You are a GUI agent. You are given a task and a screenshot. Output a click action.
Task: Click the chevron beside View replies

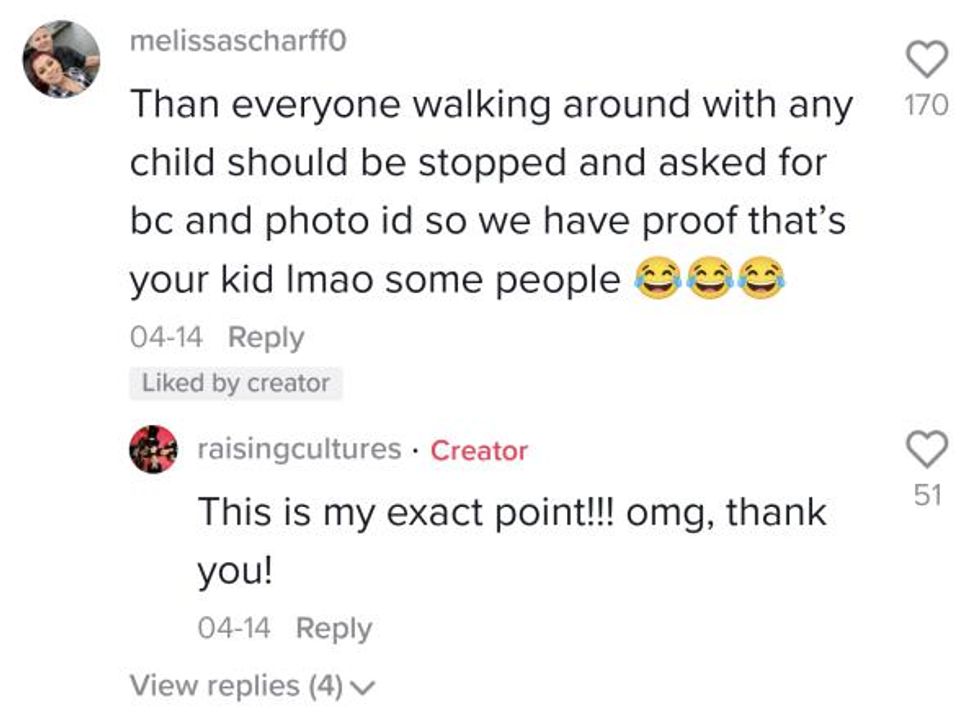click(364, 687)
